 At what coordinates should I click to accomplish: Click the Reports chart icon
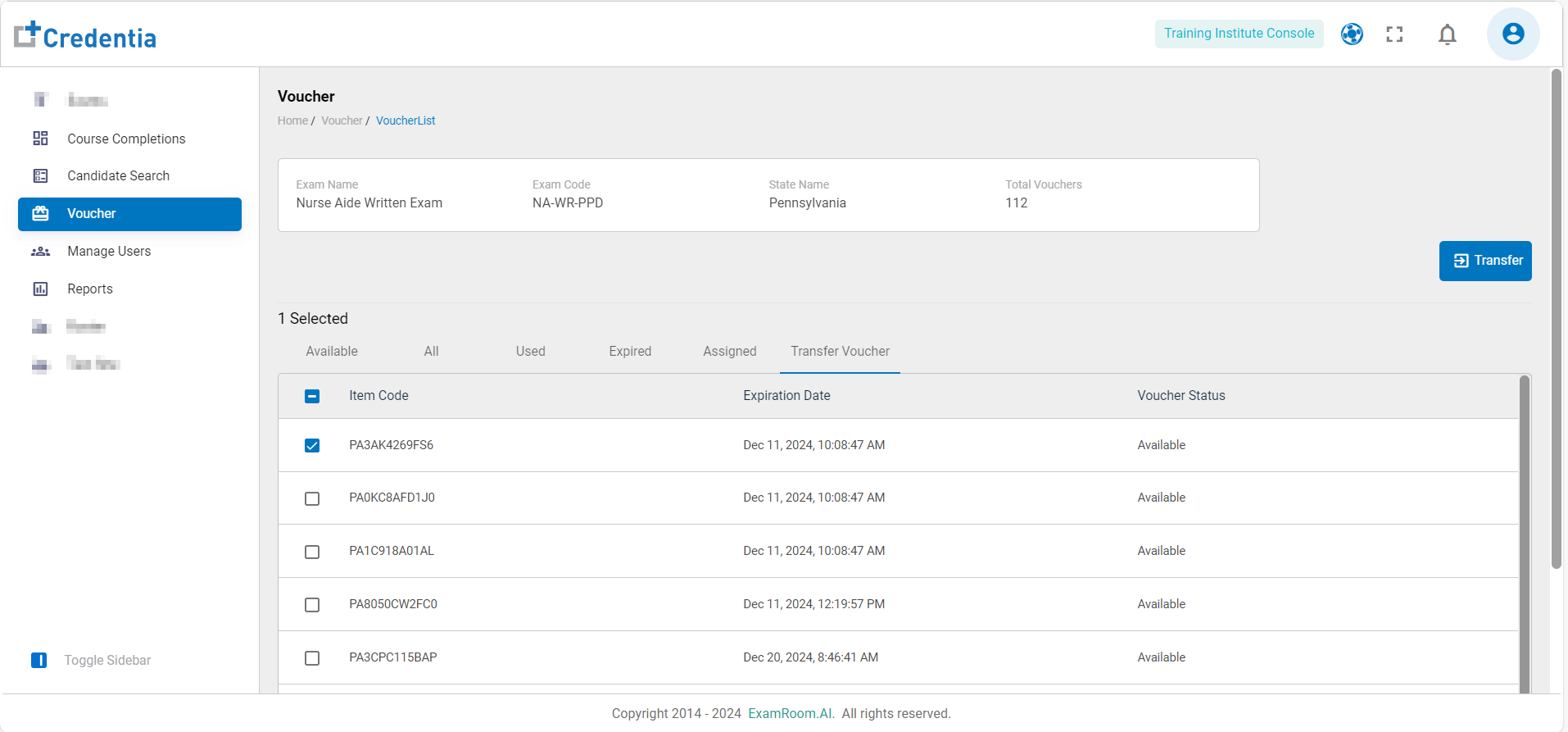coord(40,289)
